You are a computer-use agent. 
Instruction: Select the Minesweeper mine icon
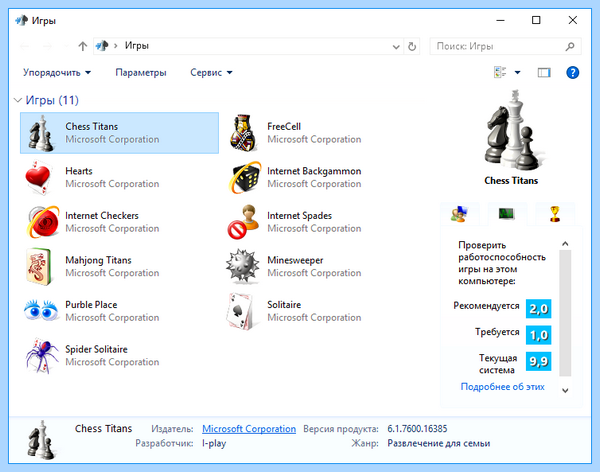tap(241, 266)
